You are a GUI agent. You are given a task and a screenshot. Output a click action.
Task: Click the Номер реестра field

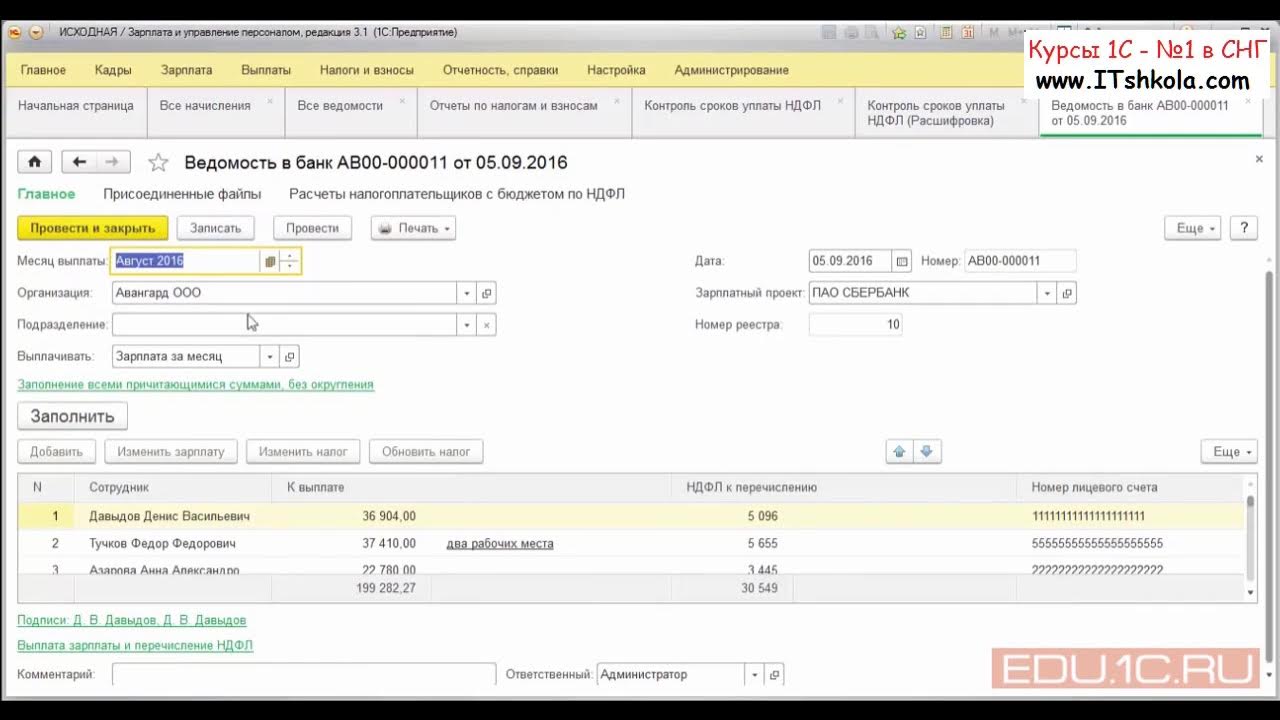pos(855,325)
